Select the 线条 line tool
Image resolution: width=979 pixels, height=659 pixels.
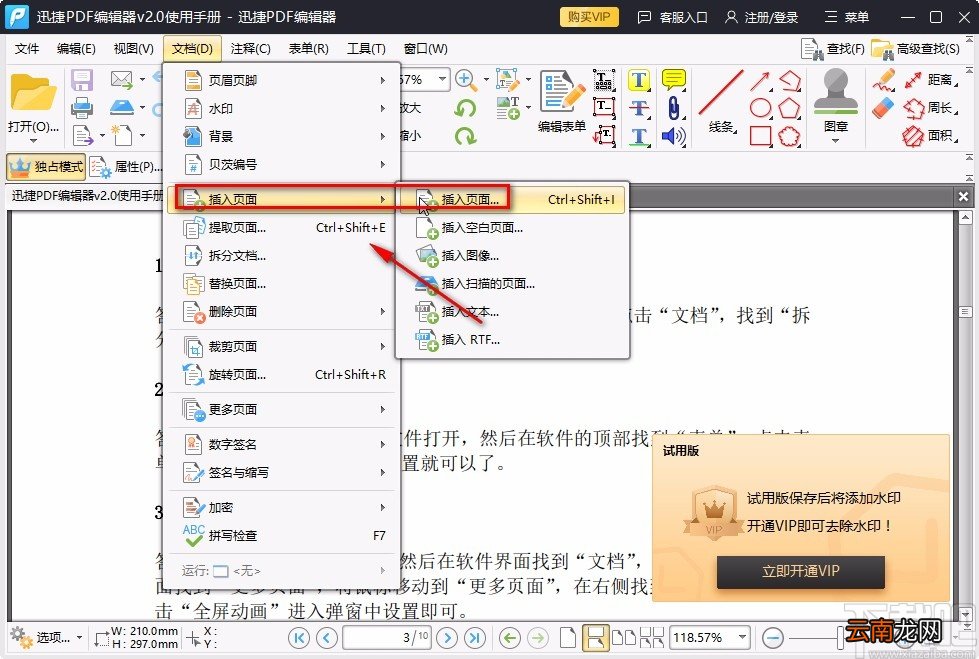[721, 101]
